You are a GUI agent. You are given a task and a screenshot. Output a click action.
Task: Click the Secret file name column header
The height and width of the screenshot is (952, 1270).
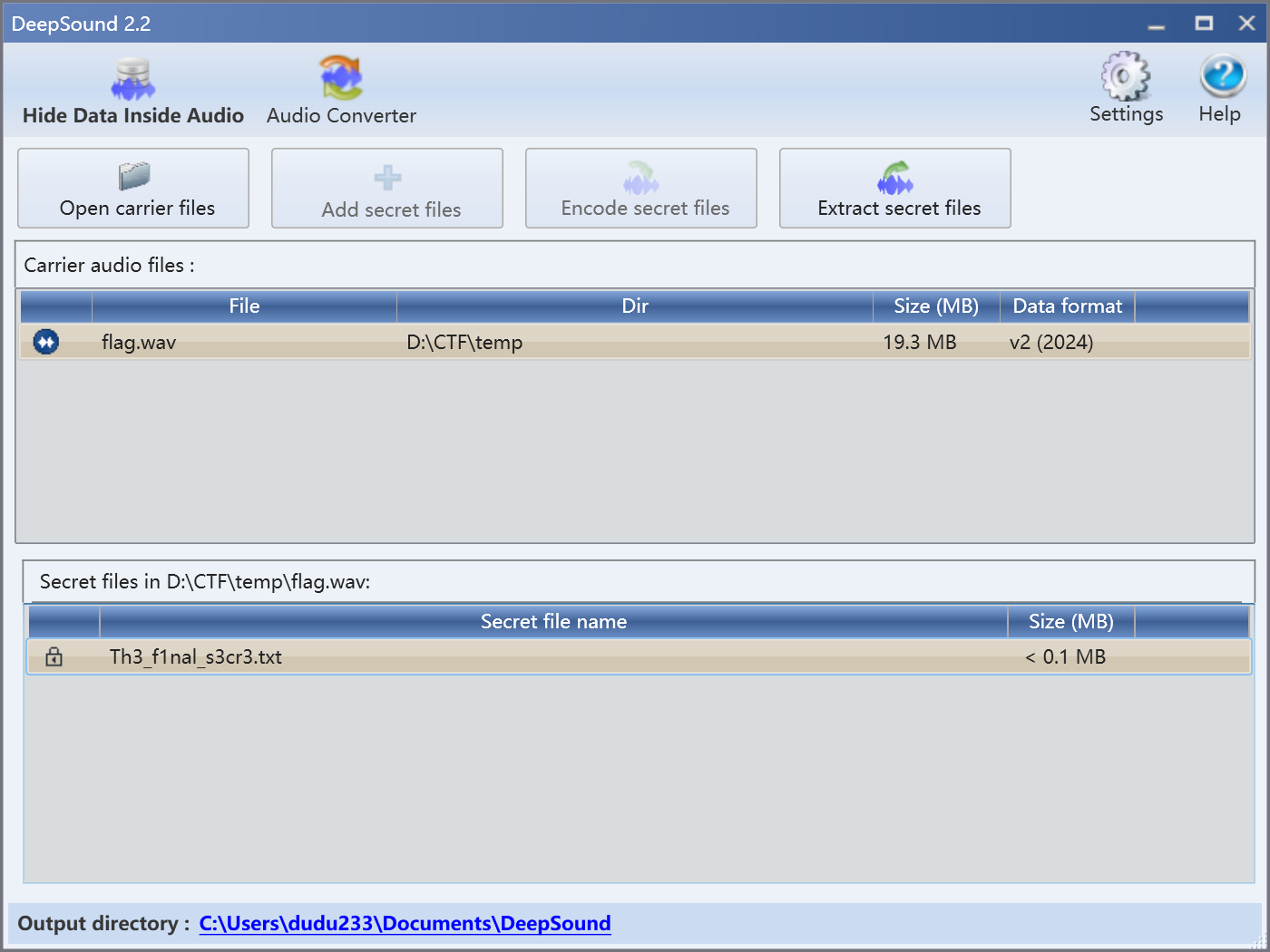tap(553, 622)
